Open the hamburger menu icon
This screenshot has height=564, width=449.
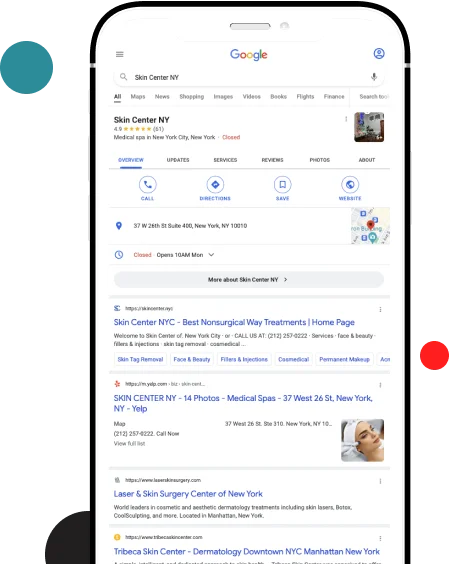pos(119,54)
